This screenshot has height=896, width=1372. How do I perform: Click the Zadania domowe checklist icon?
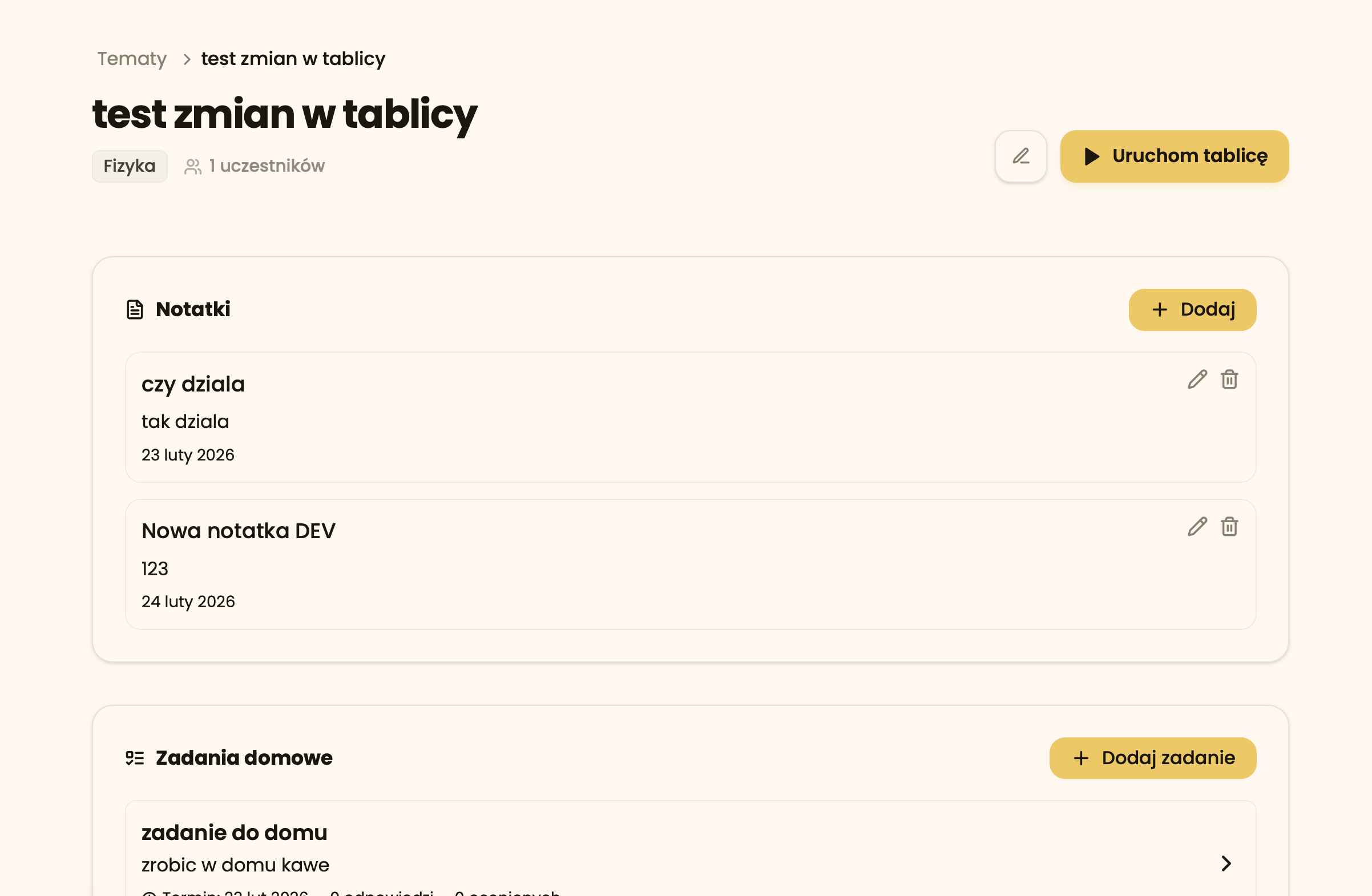tap(134, 758)
